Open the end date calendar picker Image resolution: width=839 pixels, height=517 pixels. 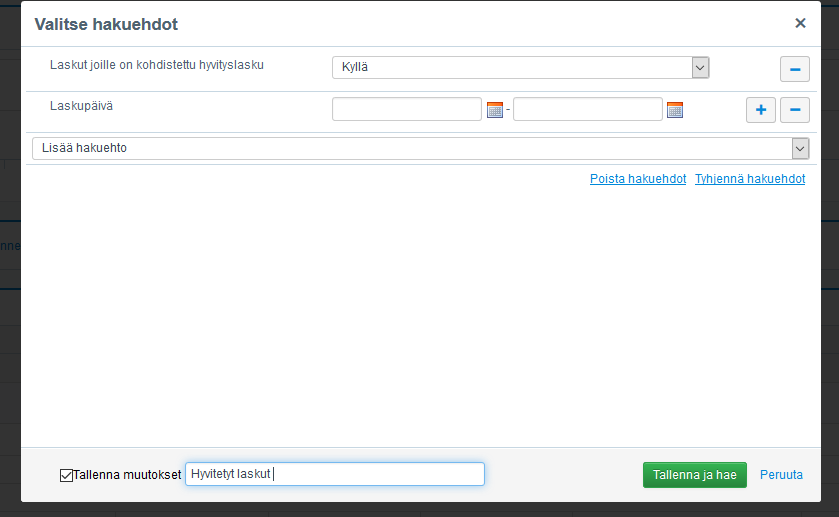point(675,110)
